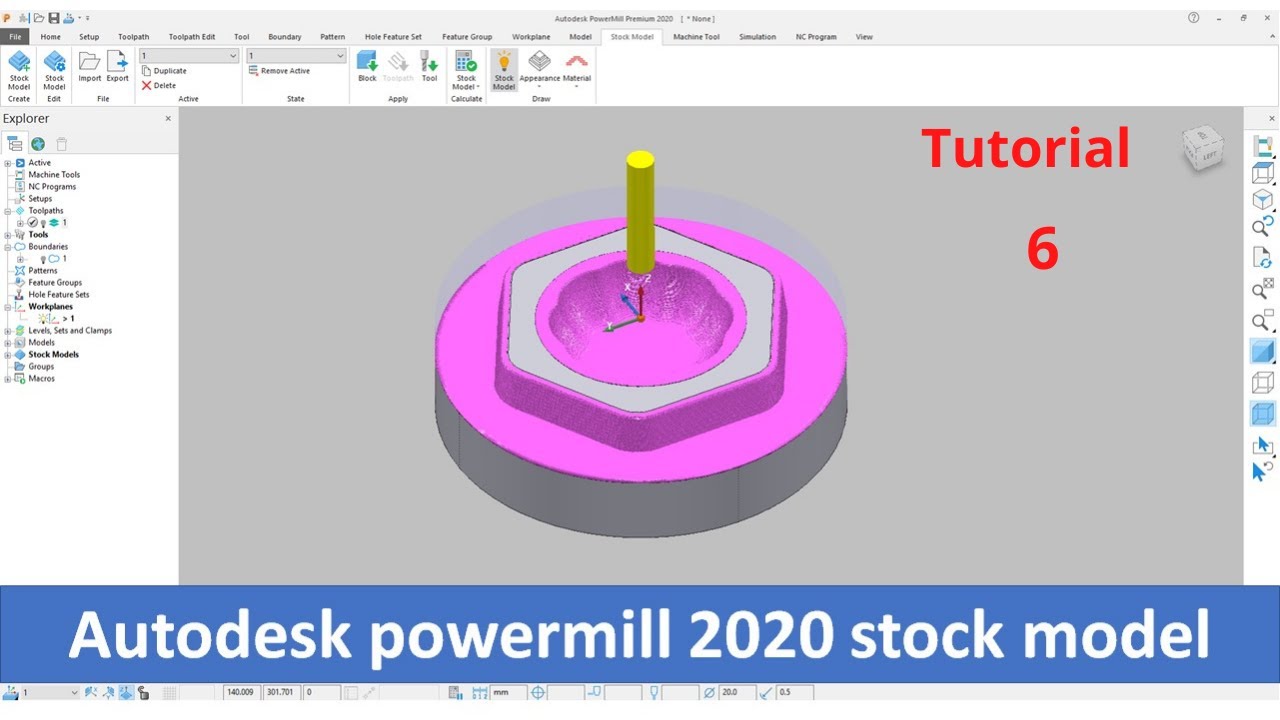Switch to the Explorer tree view icon
The height and width of the screenshot is (720, 1280).
click(x=15, y=144)
